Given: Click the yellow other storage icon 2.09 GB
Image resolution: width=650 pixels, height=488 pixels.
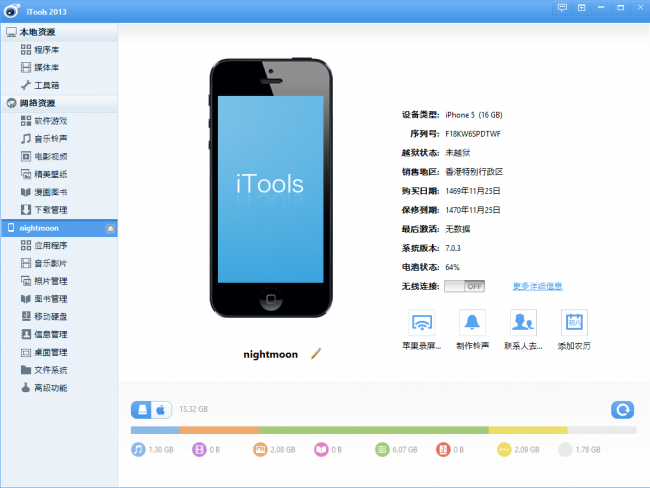Looking at the screenshot, I should [x=504, y=449].
